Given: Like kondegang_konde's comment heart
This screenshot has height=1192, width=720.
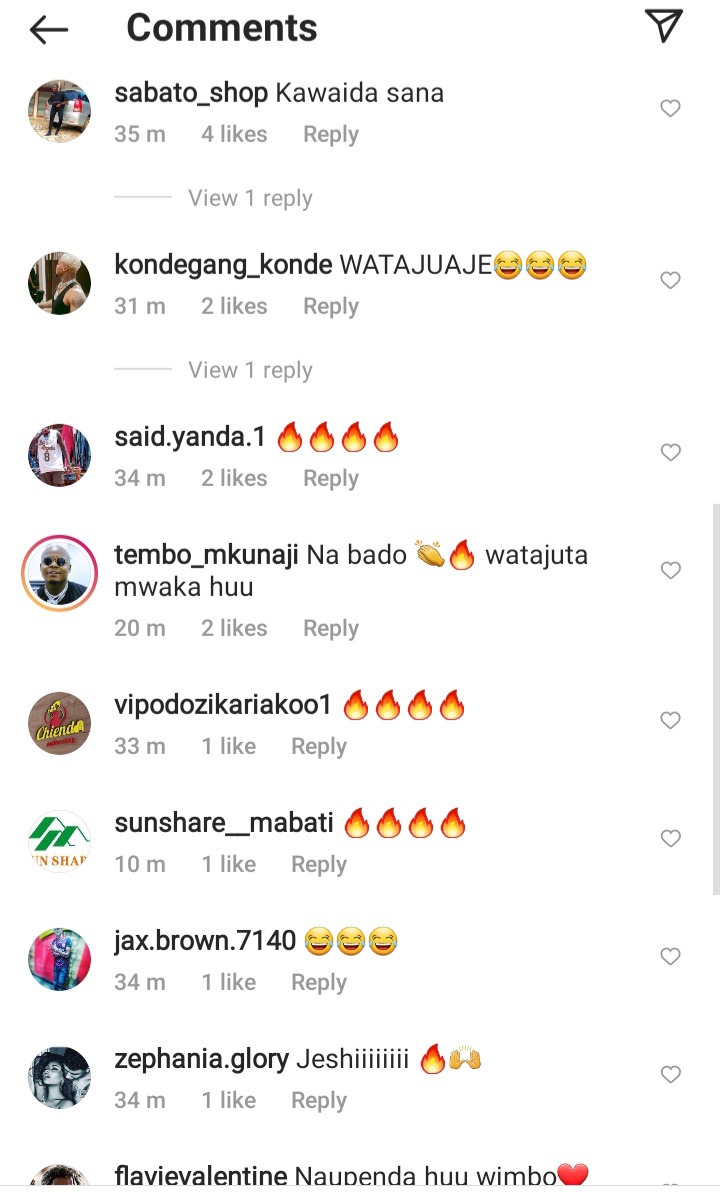Looking at the screenshot, I should 670,280.
